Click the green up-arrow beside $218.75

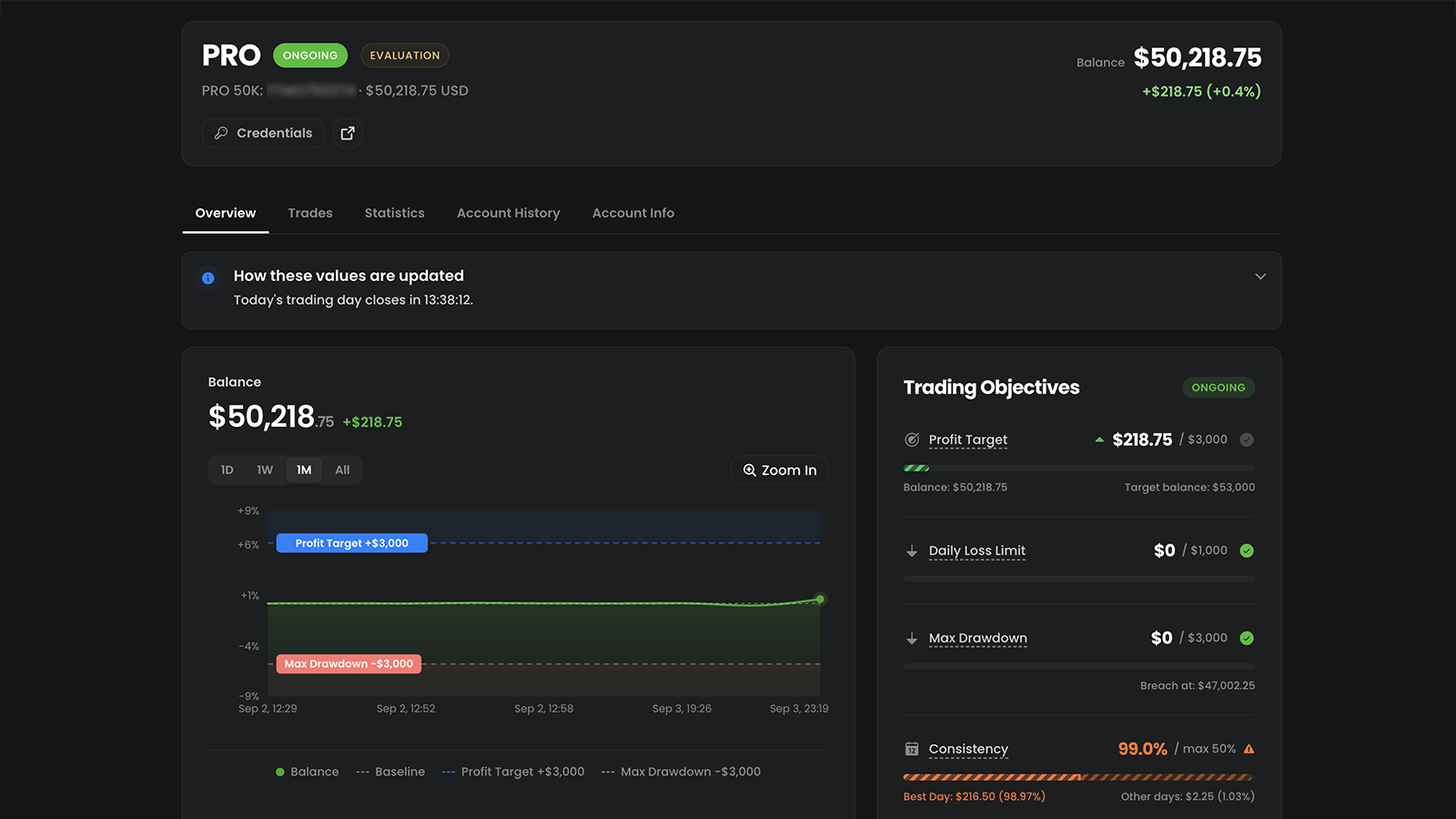1099,440
